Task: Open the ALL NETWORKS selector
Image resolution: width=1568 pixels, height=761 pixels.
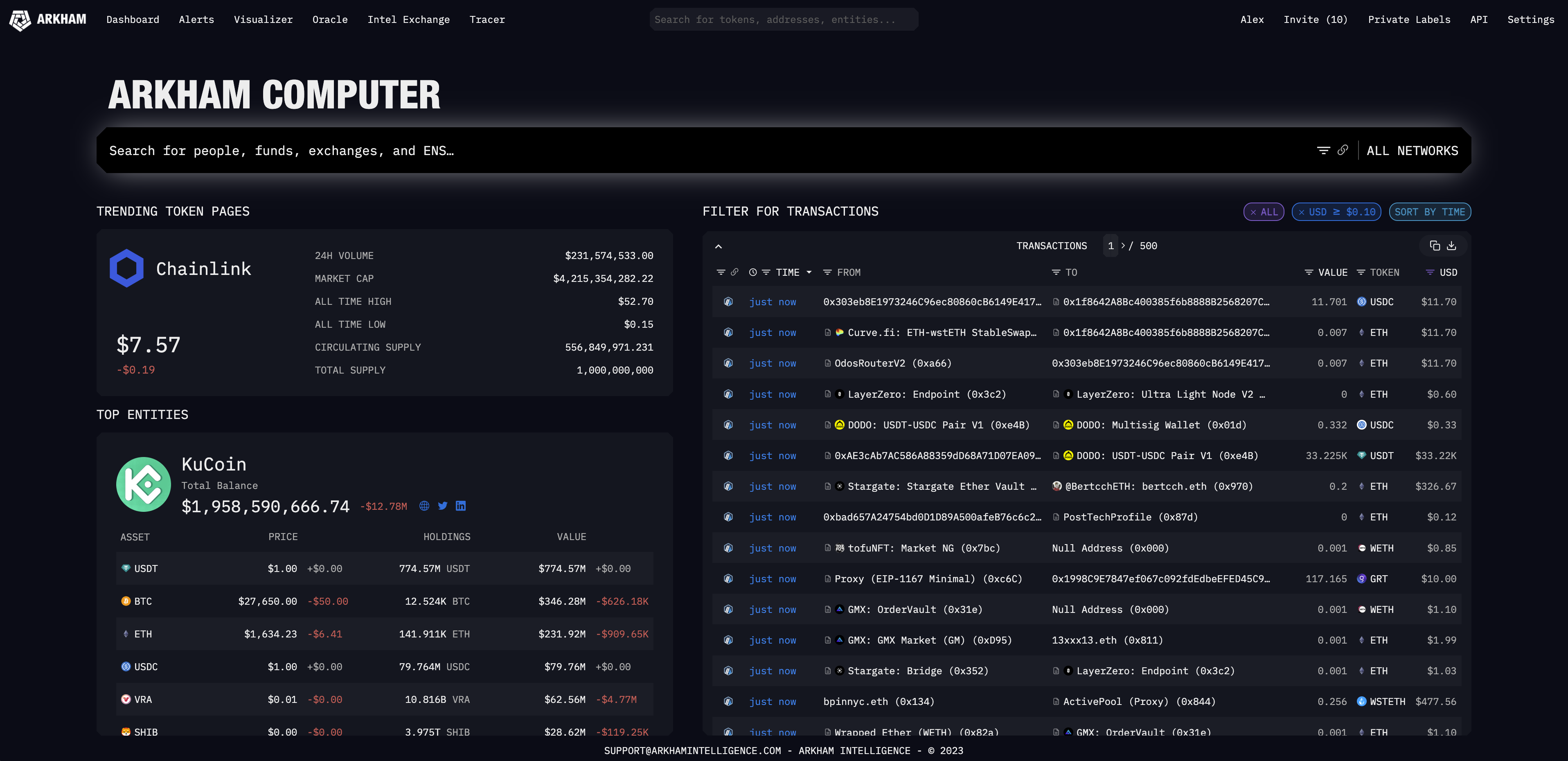Action: point(1412,151)
